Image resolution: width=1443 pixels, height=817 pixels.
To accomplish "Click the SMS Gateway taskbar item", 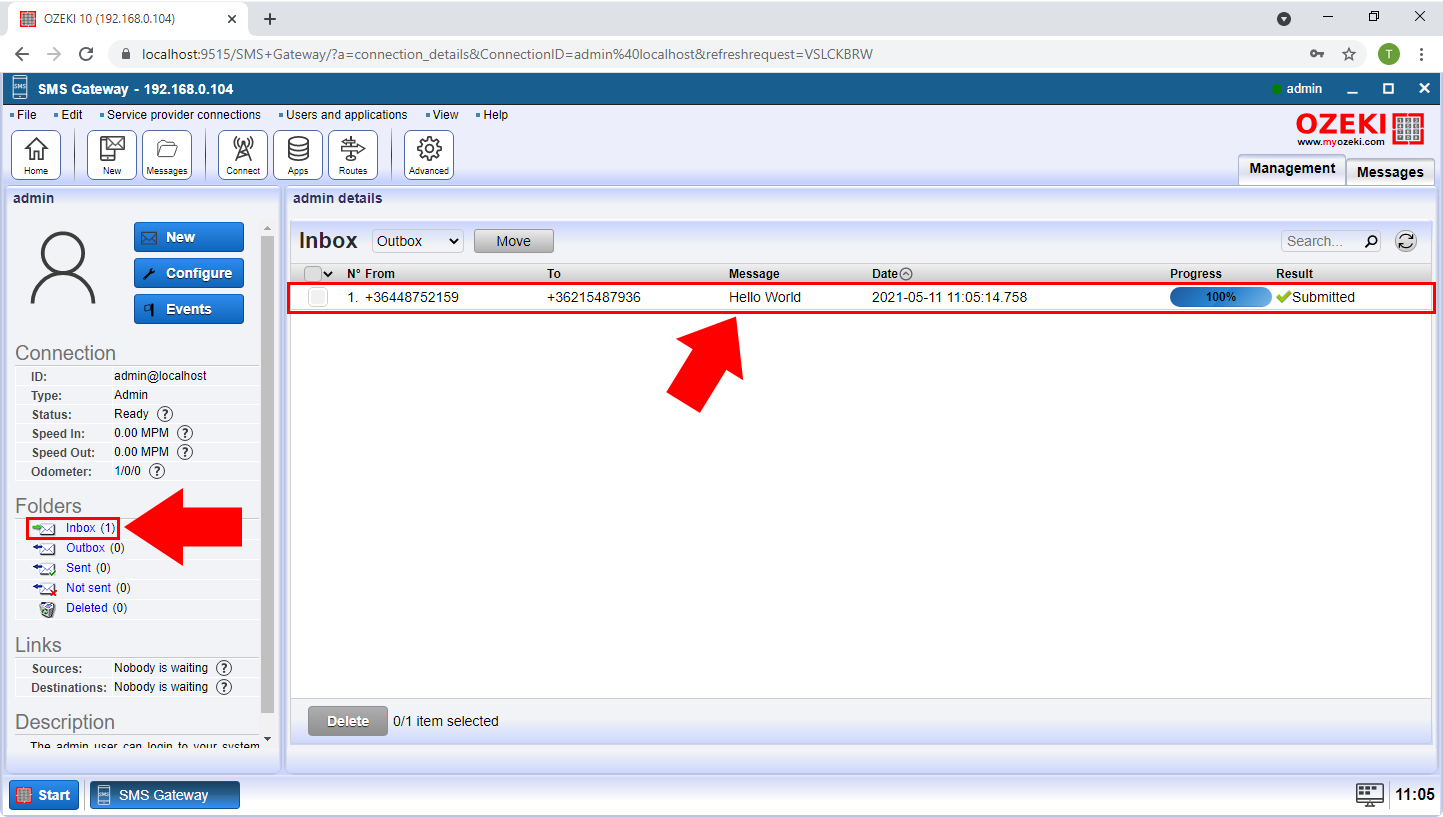I will pyautogui.click(x=165, y=795).
